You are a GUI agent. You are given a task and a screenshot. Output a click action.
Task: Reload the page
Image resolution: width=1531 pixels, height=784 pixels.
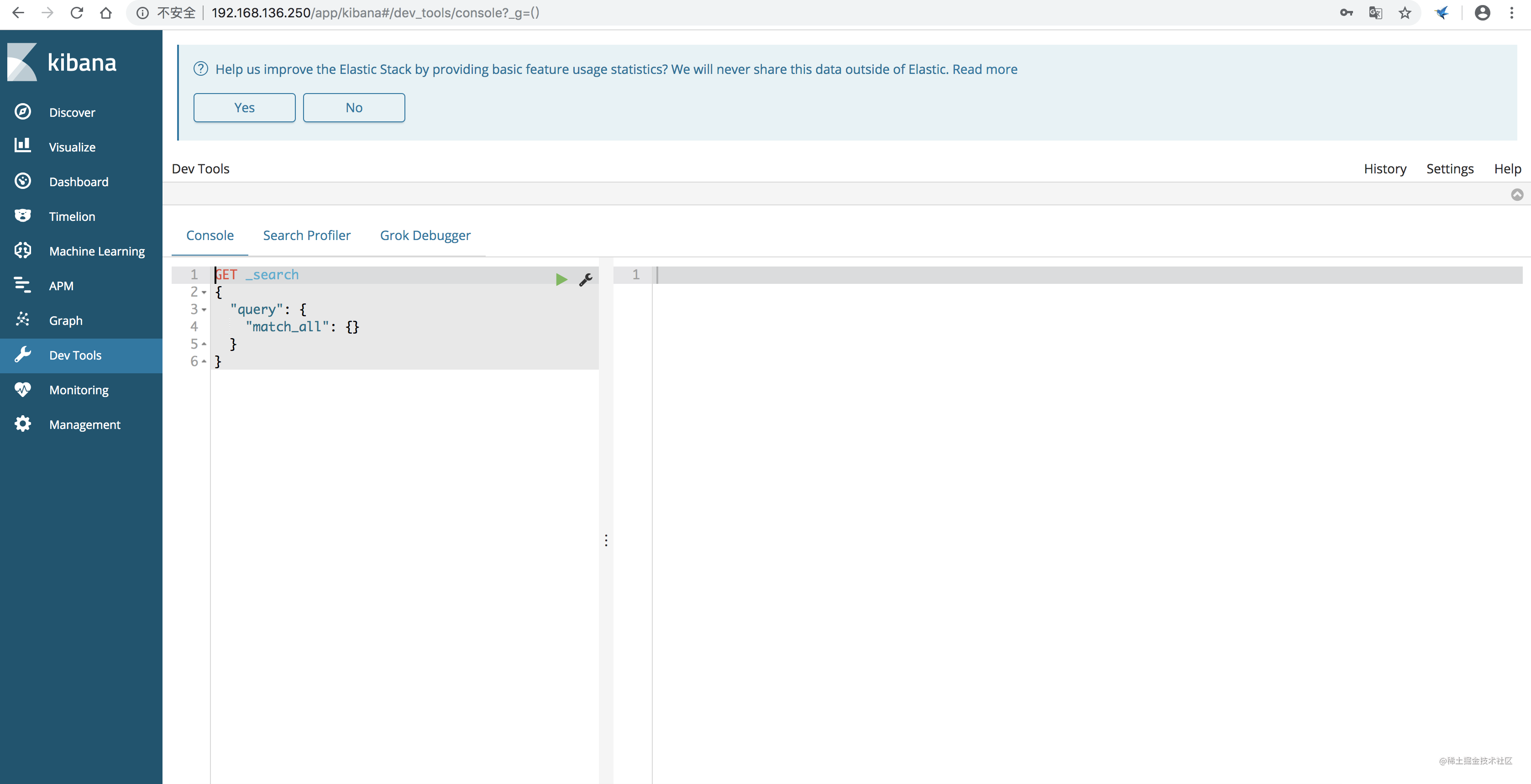(x=77, y=12)
